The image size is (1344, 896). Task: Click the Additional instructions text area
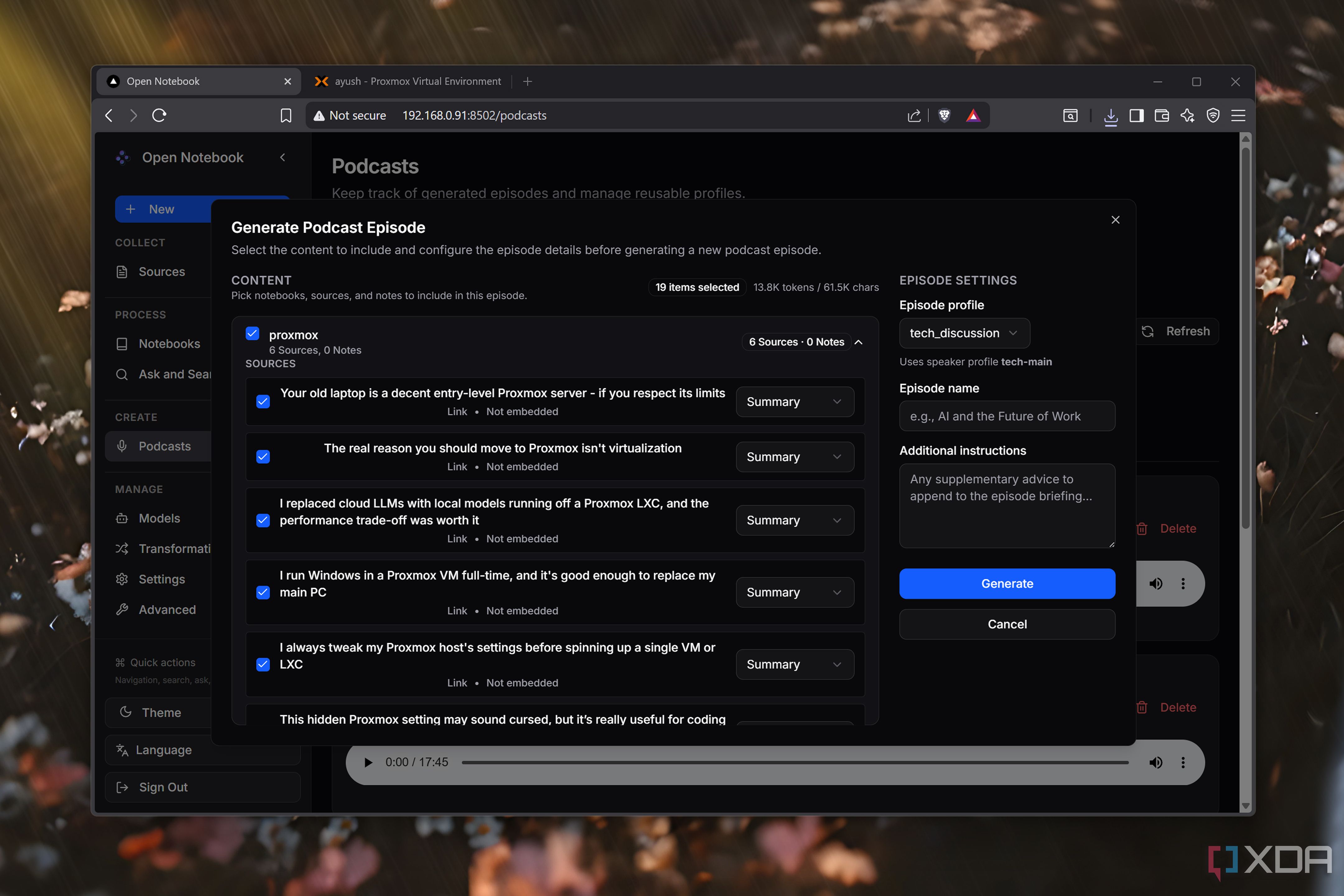coord(1007,506)
